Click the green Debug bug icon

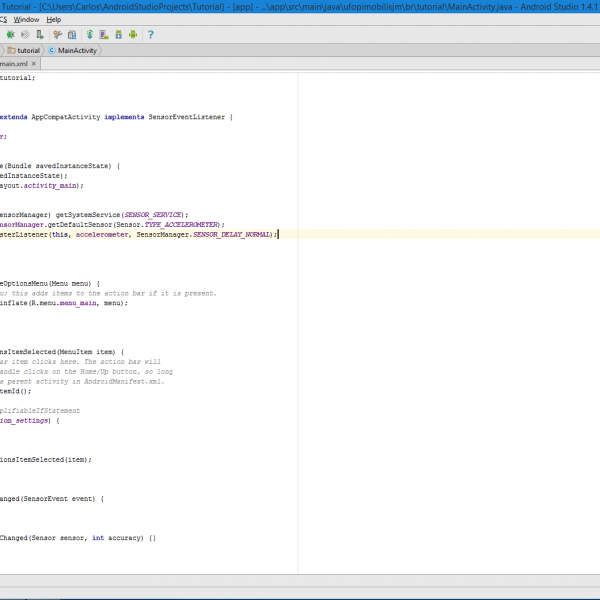(10, 35)
